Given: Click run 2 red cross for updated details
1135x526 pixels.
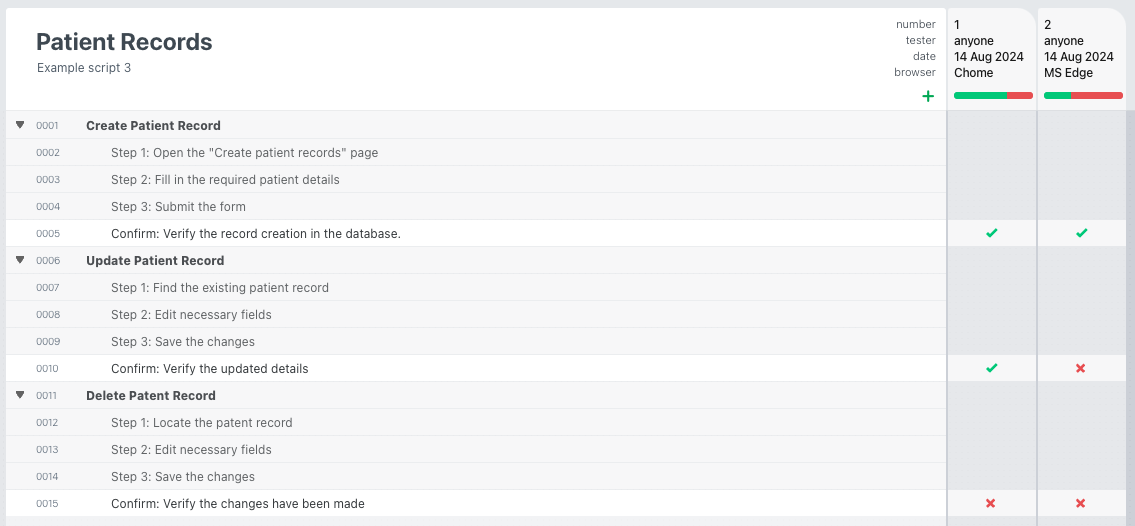Looking at the screenshot, I should (1081, 368).
